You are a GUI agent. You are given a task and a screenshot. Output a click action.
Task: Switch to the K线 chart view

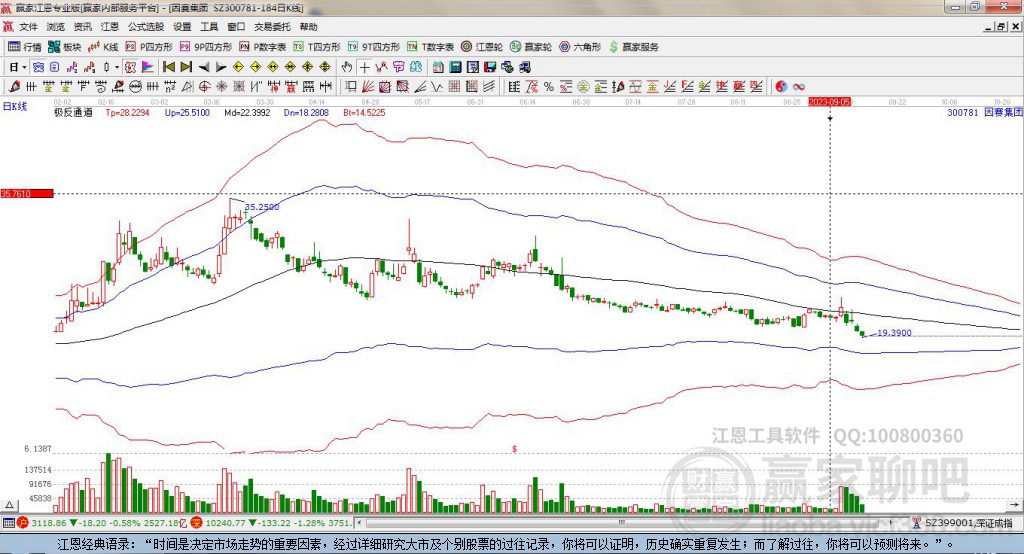coord(103,47)
